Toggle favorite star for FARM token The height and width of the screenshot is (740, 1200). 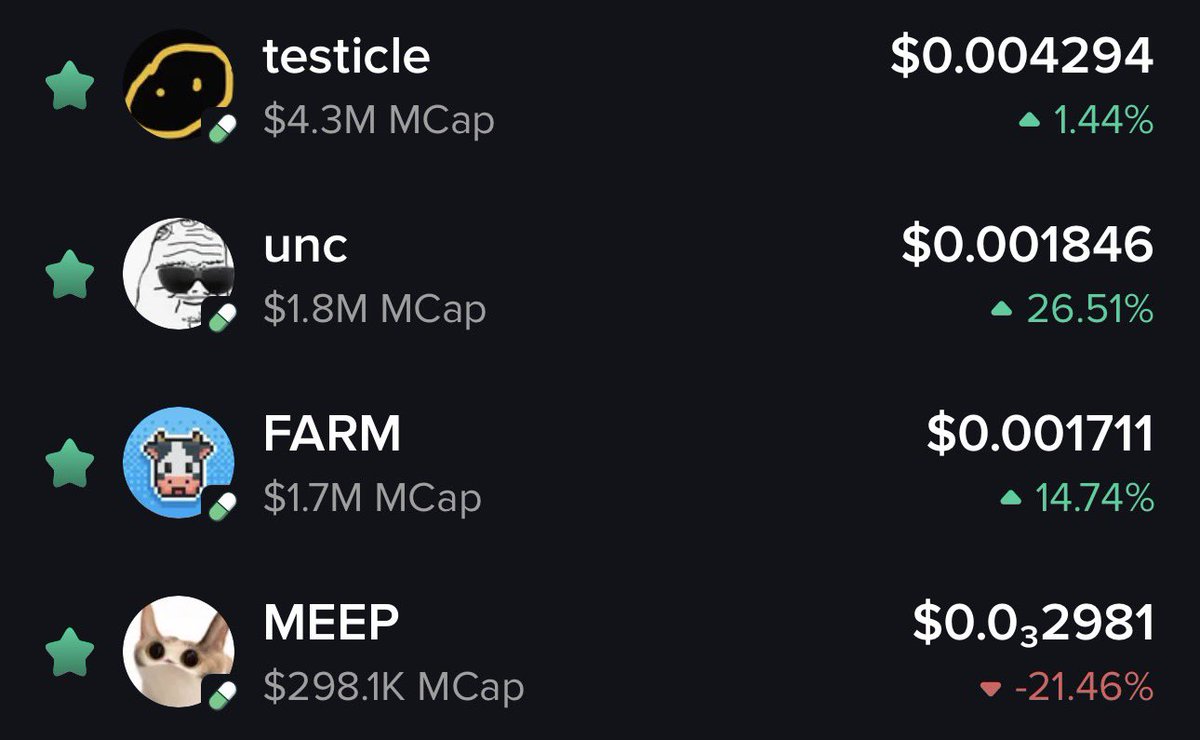[x=70, y=463]
